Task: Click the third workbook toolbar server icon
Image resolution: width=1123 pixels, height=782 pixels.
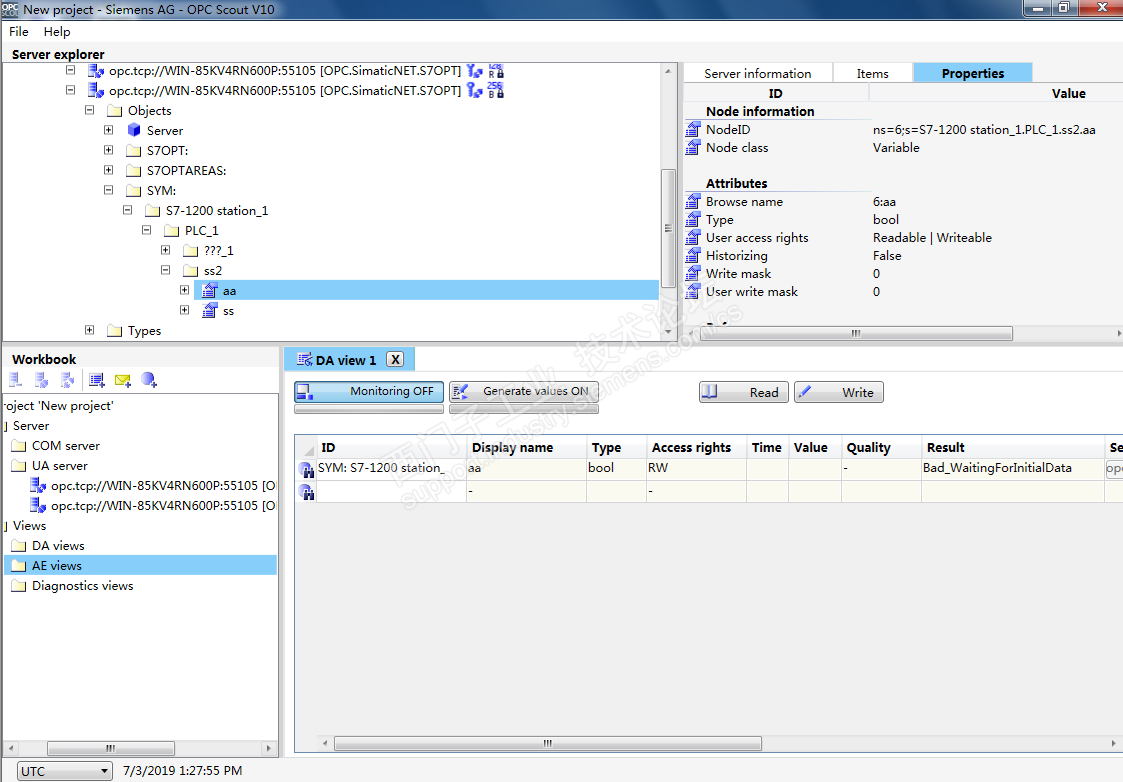Action: [x=67, y=380]
